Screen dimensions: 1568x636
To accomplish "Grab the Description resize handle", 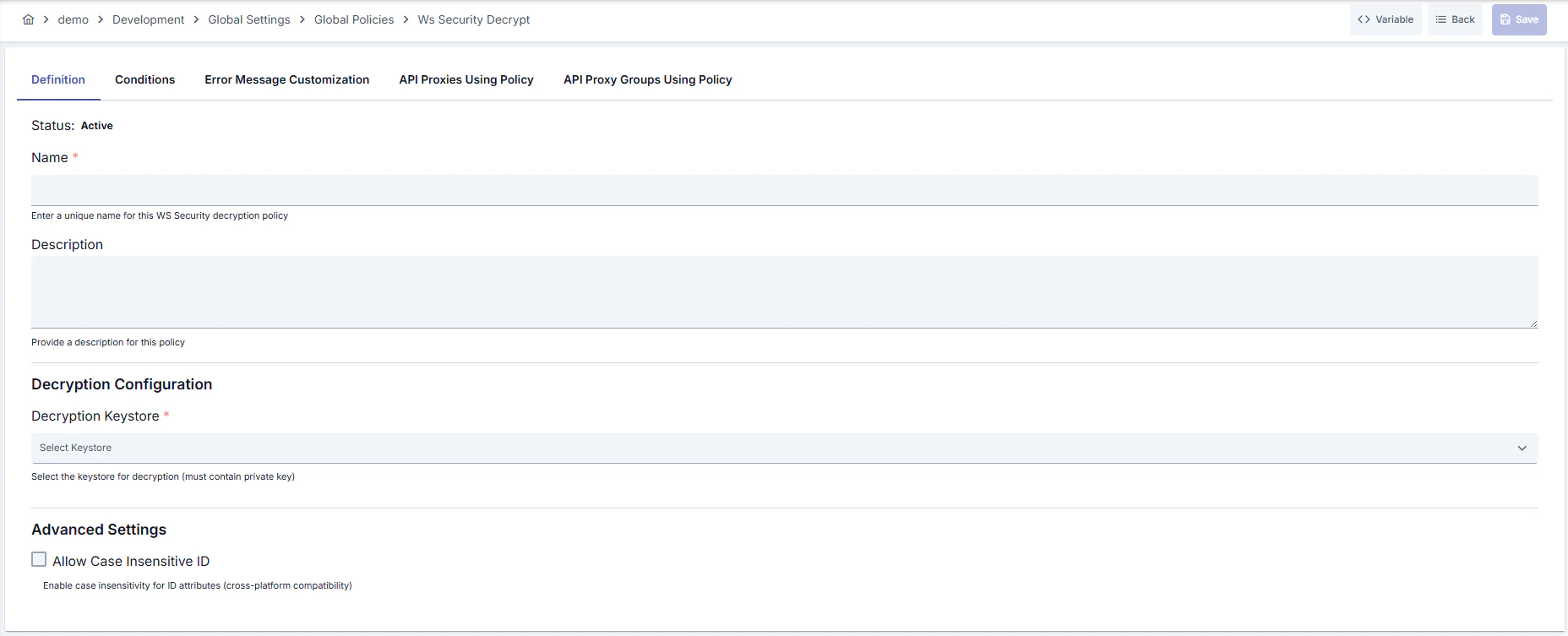I will [x=1533, y=323].
